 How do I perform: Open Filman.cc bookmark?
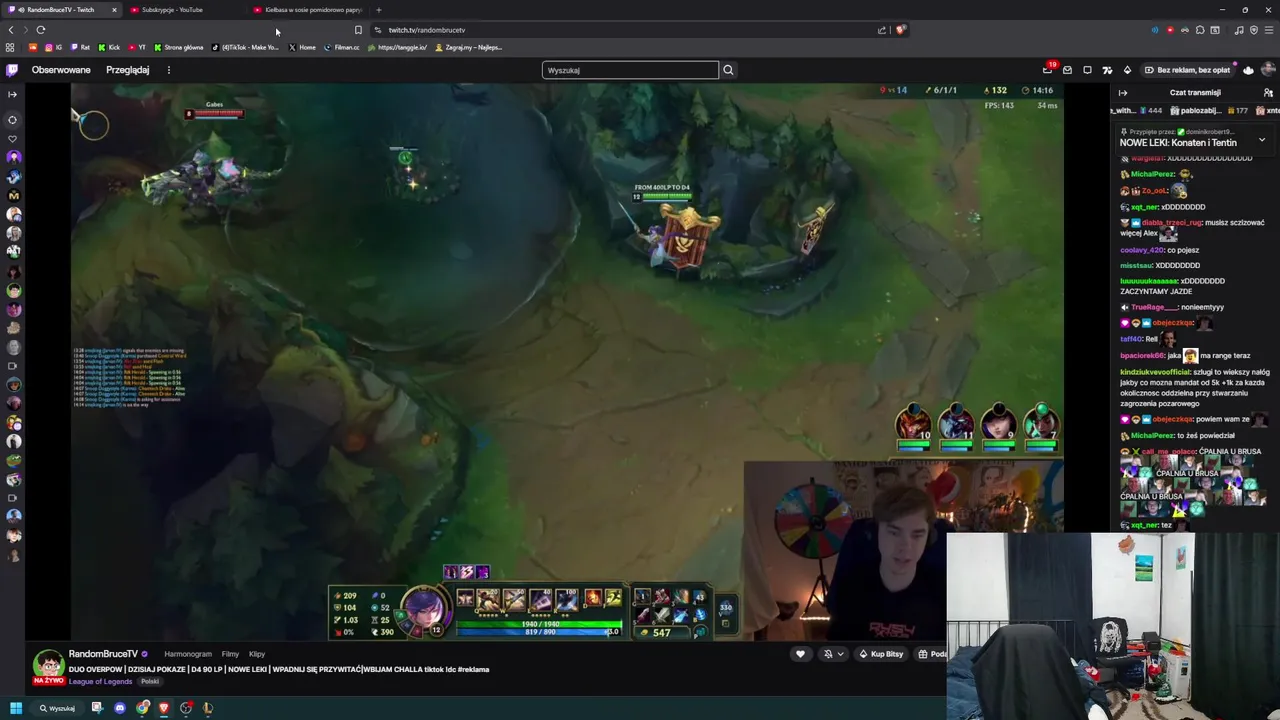click(341, 47)
